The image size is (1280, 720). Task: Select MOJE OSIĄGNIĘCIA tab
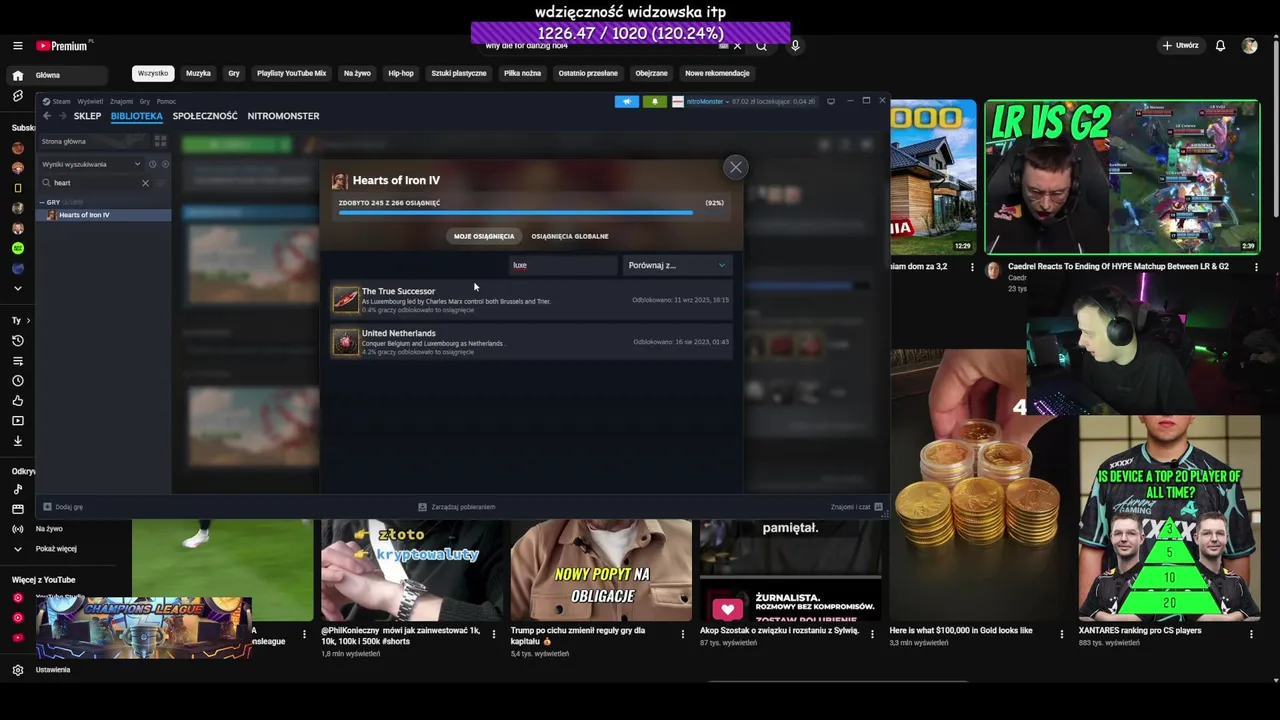click(x=484, y=236)
